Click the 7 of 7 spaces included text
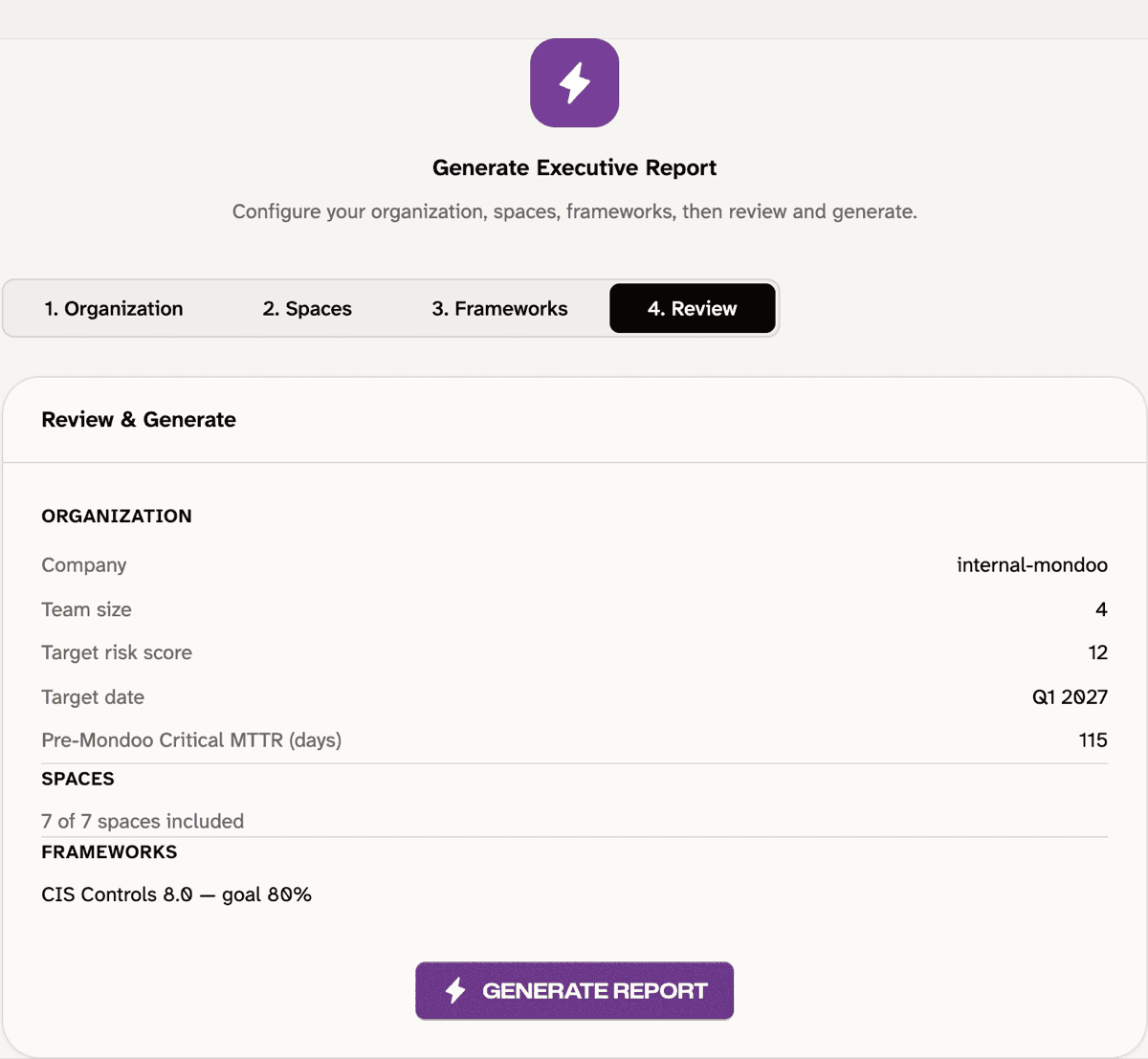 point(143,821)
